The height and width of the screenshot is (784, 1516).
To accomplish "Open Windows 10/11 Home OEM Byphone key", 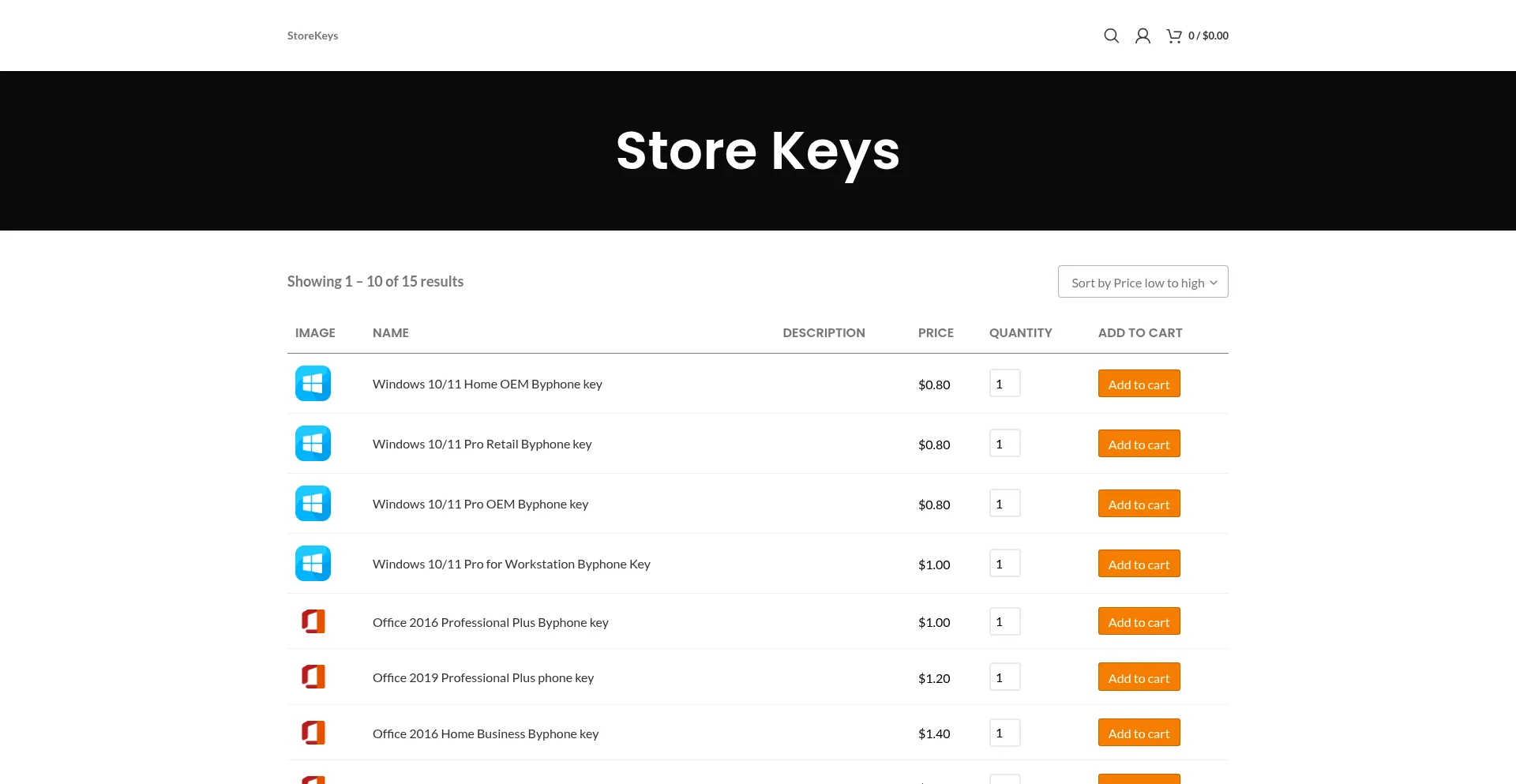I will (487, 384).
